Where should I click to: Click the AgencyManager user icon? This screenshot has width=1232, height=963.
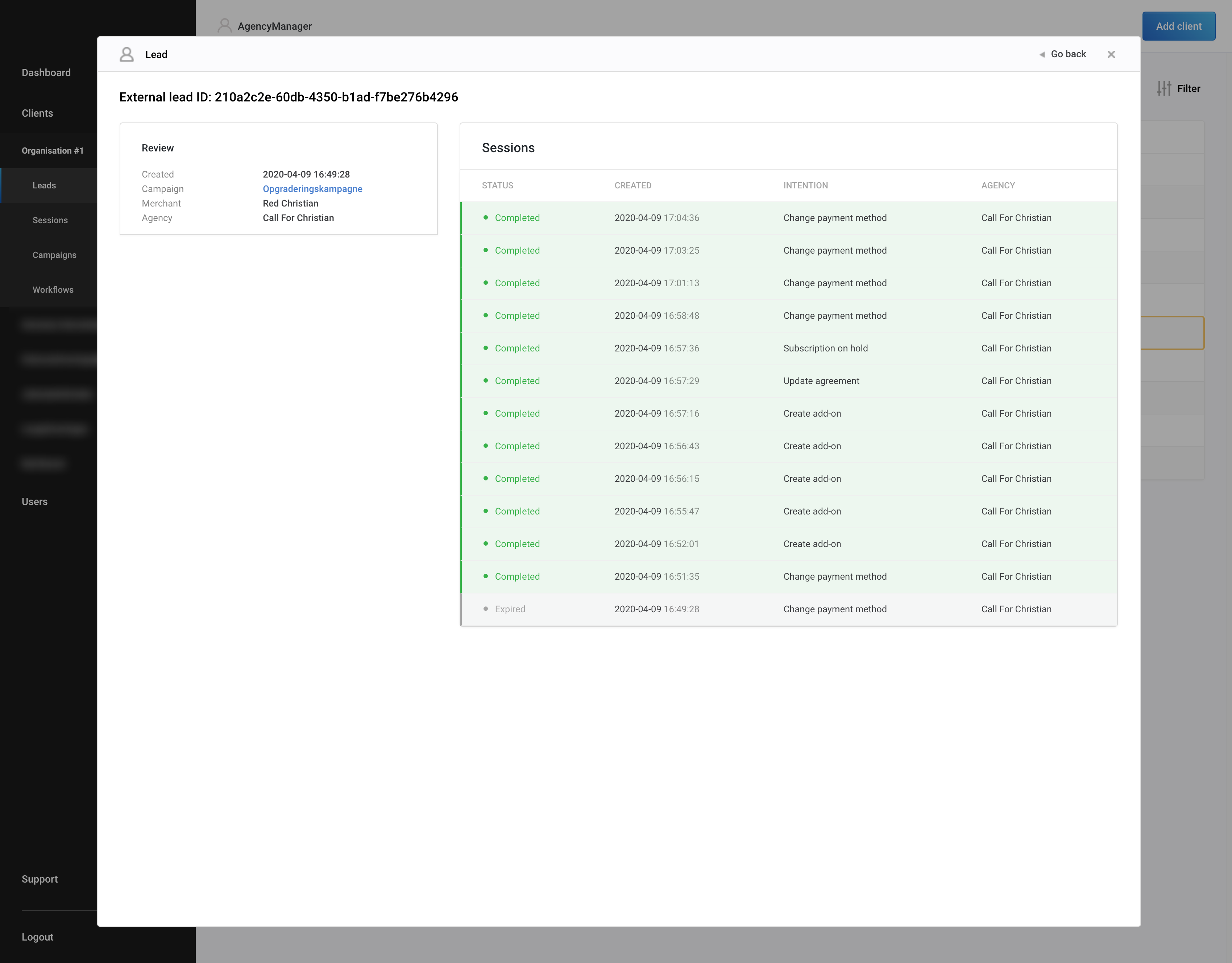(224, 26)
